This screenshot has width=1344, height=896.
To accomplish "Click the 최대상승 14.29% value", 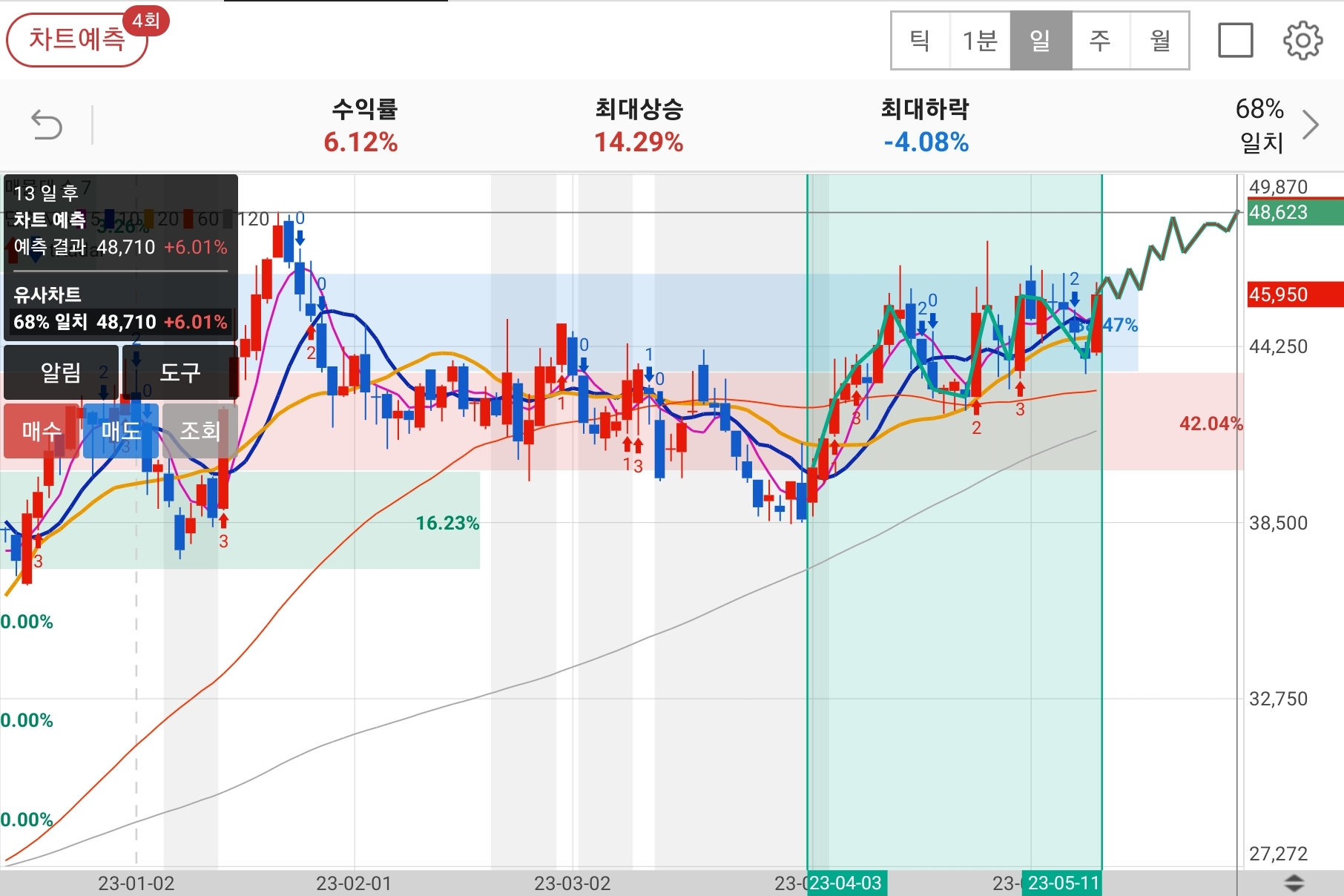I will (x=639, y=142).
